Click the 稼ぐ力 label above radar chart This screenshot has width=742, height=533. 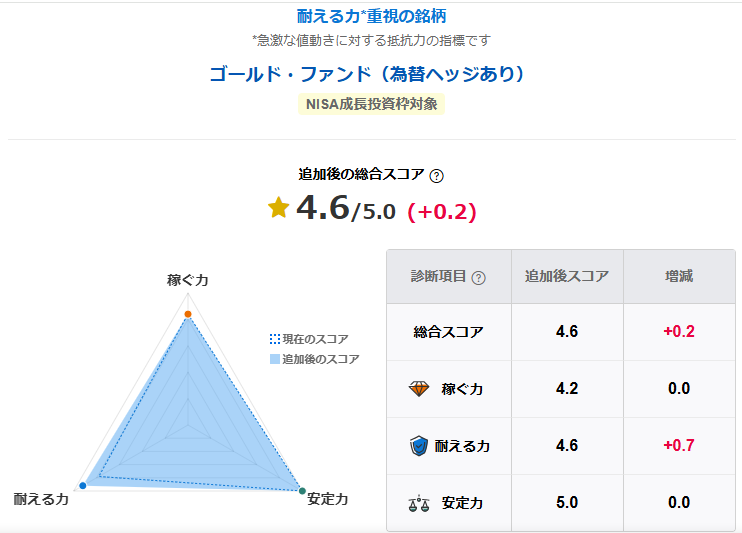(x=187, y=280)
